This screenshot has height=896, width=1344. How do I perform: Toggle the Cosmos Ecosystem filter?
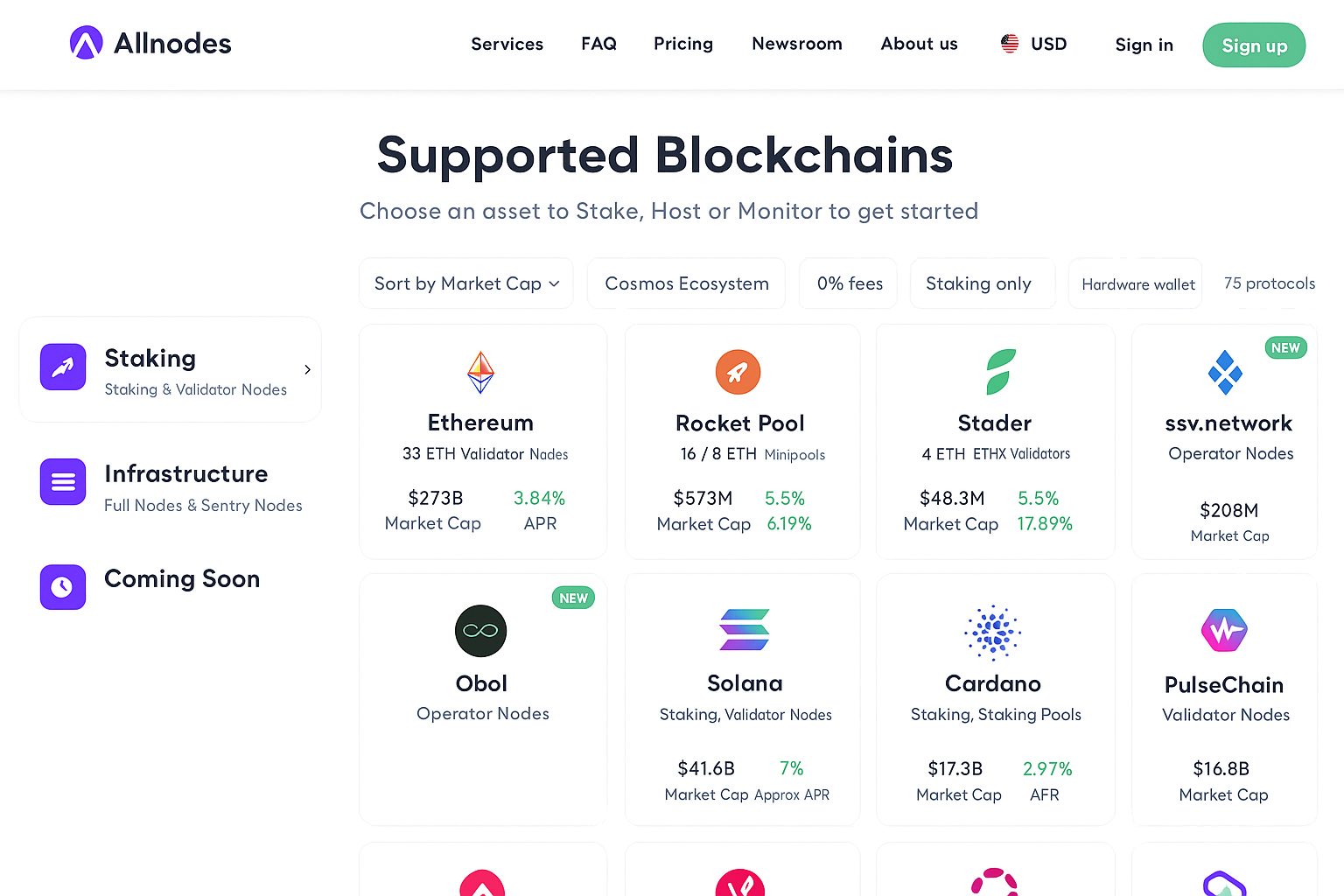coord(687,283)
